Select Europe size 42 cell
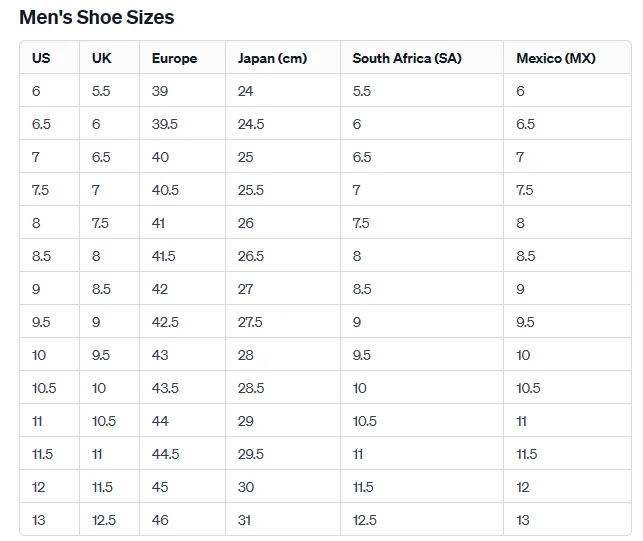 pyautogui.click(x=160, y=289)
